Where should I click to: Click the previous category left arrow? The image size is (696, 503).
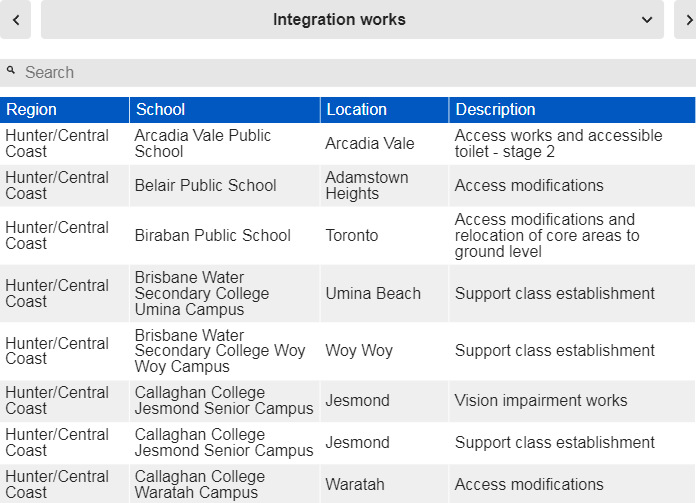pos(16,20)
